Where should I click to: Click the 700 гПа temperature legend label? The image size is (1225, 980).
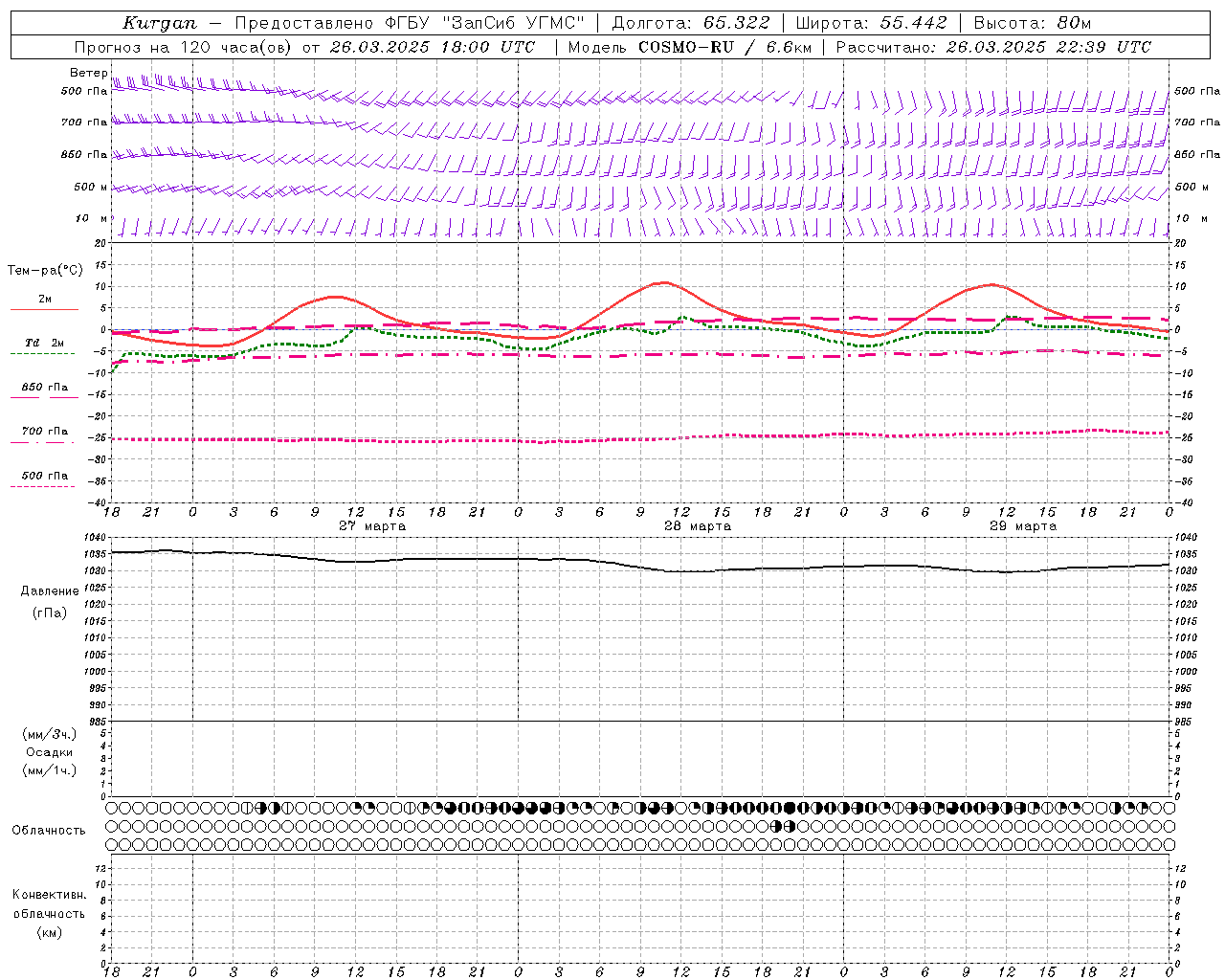[45, 432]
